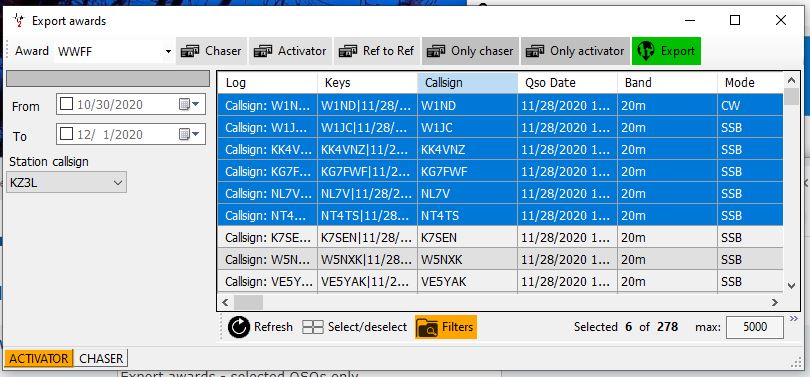
Task: Select the W5NXK callsign cell
Action: [468, 259]
